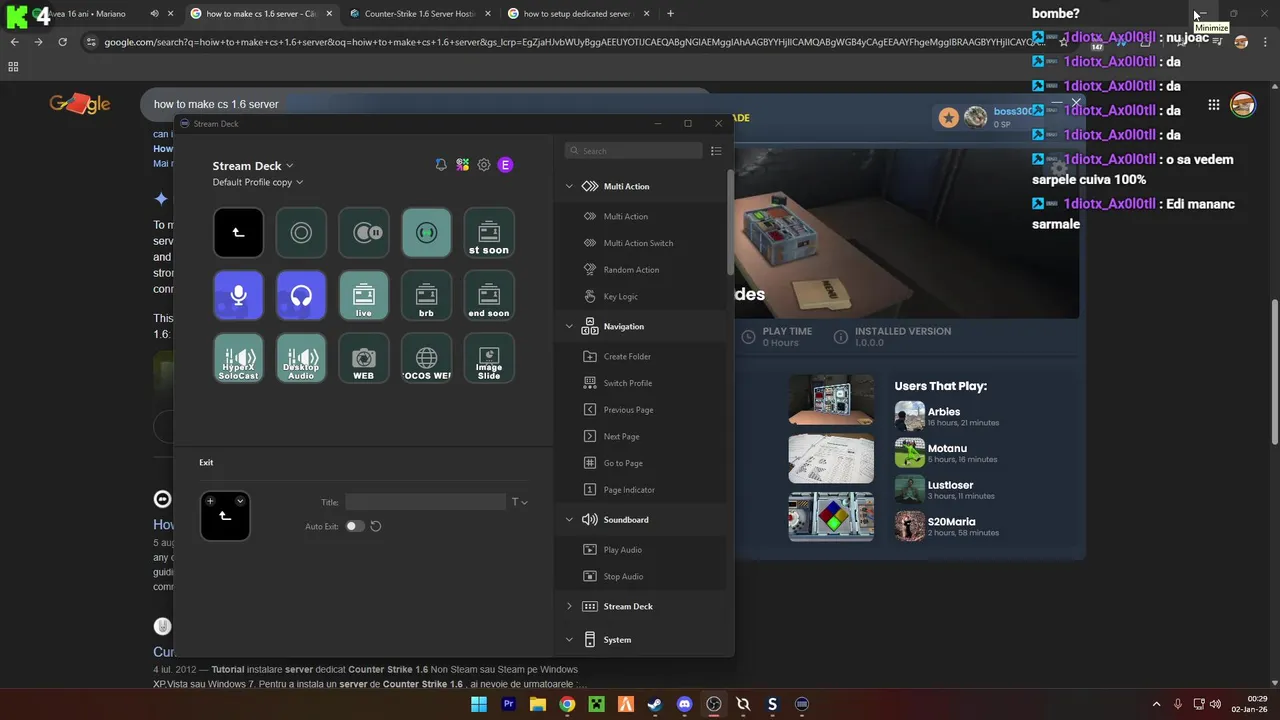Toggle the Auto Exit switch
Image resolution: width=1280 pixels, height=720 pixels.
point(355,526)
